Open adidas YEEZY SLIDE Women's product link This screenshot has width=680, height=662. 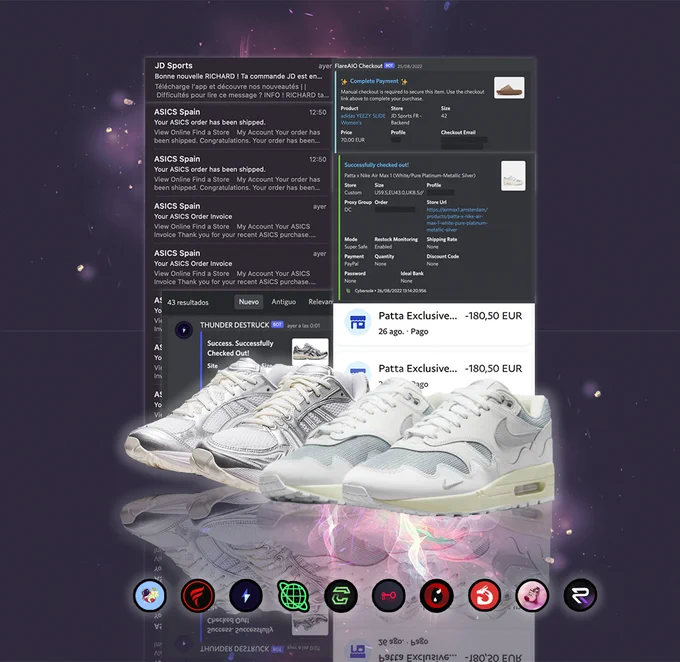click(363, 119)
